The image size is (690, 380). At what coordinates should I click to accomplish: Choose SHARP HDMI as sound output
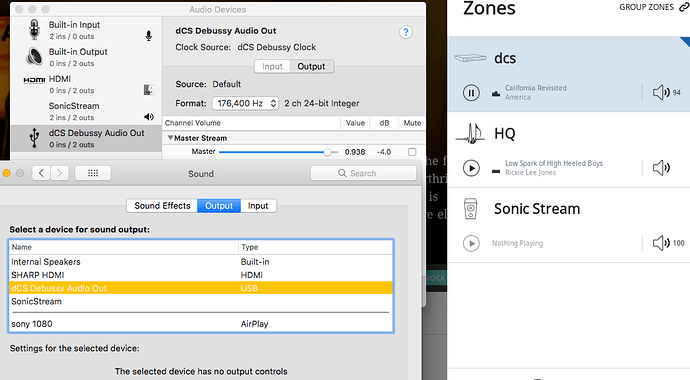pyautogui.click(x=201, y=275)
